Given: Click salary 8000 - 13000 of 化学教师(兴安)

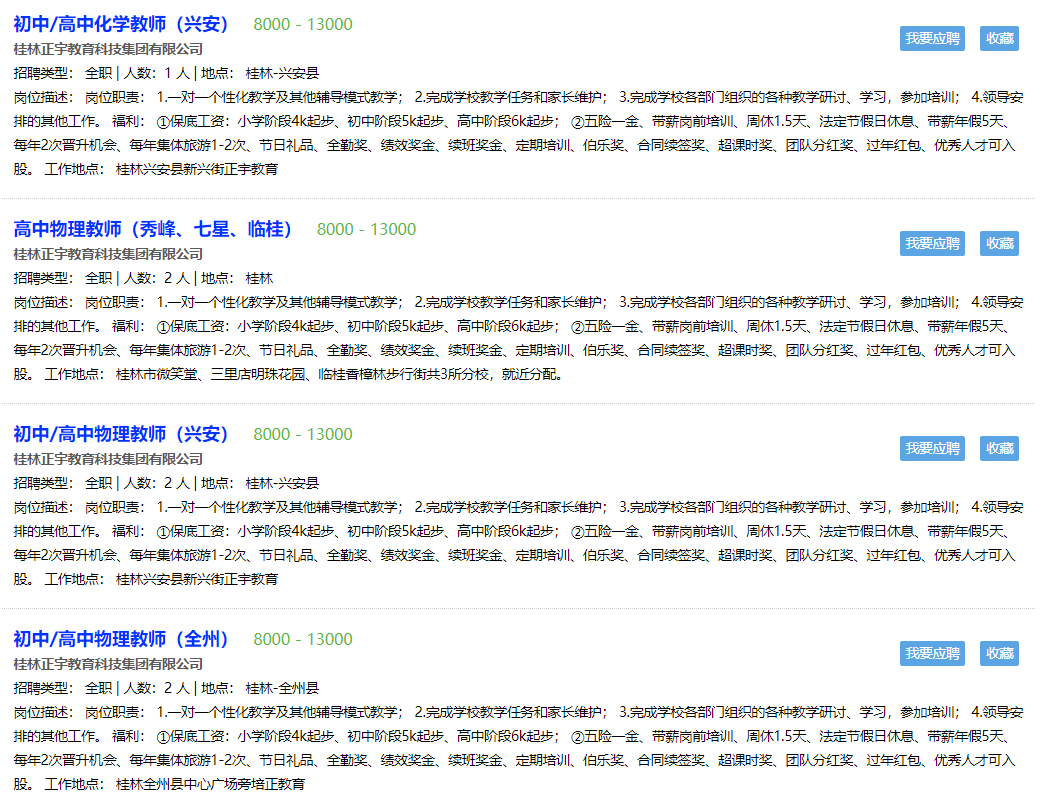Looking at the screenshot, I should pyautogui.click(x=303, y=24).
